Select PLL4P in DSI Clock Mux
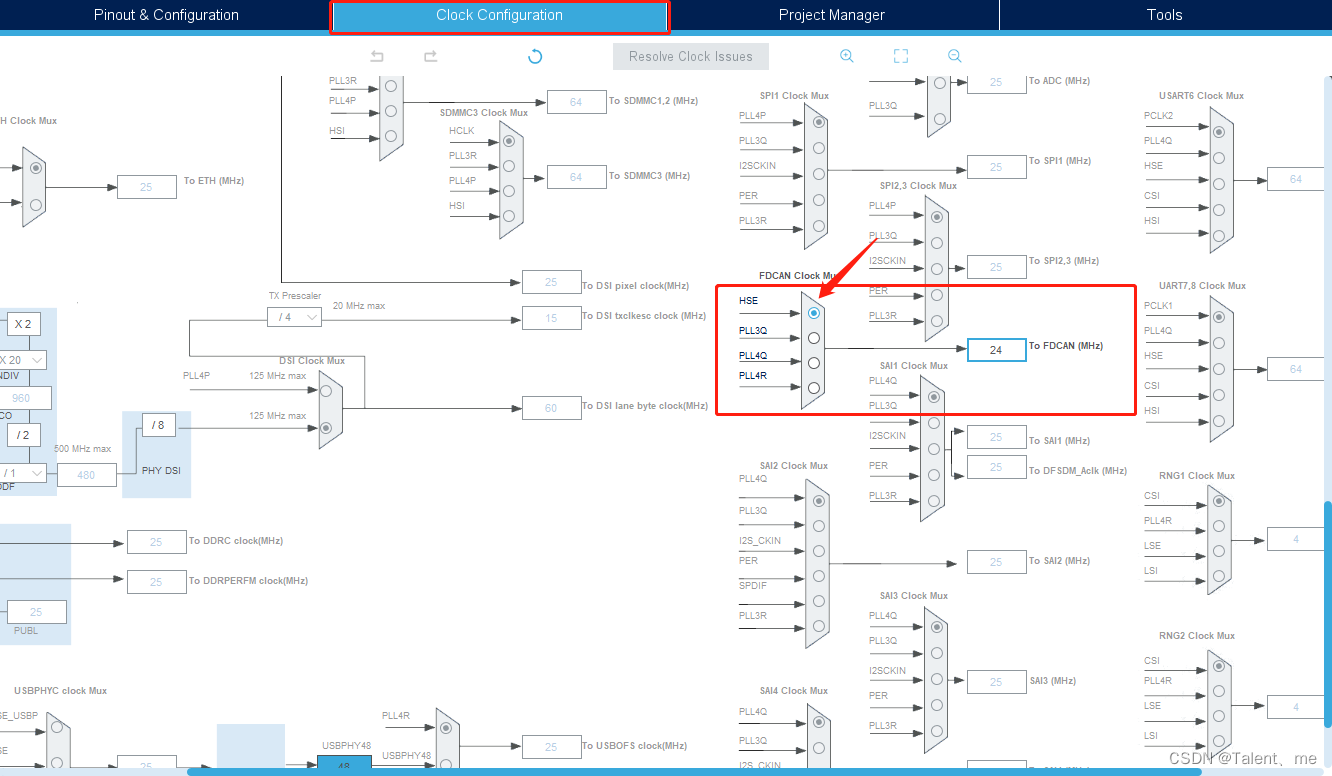 (326, 390)
